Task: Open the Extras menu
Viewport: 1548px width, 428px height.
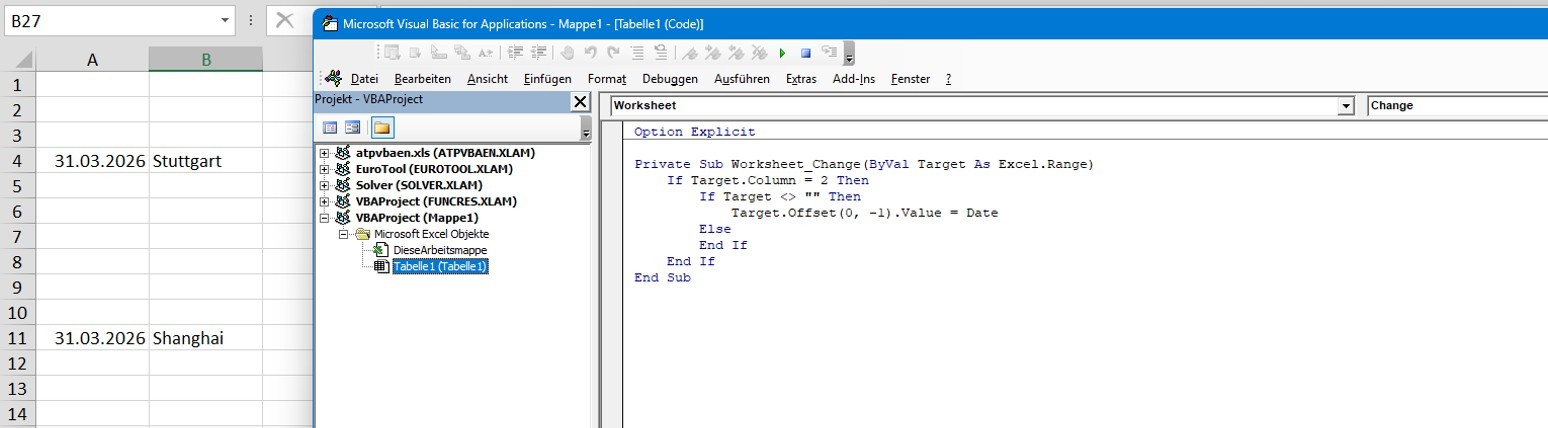Action: pos(801,79)
